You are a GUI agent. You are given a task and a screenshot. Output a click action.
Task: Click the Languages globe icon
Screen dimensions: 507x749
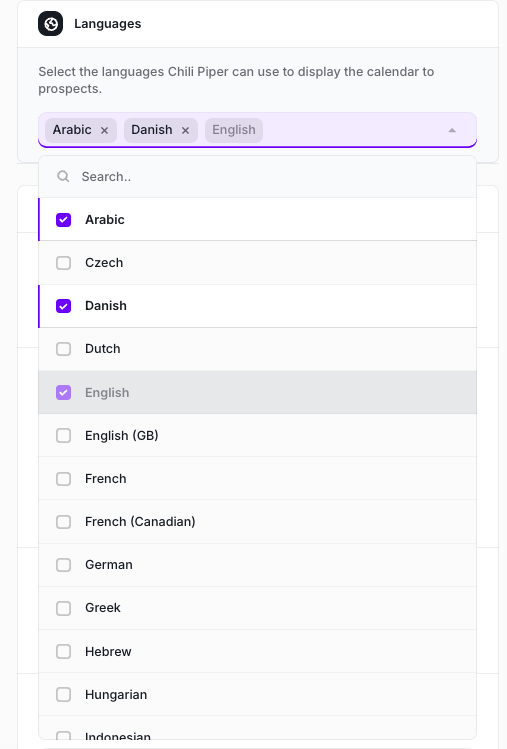(x=51, y=23)
